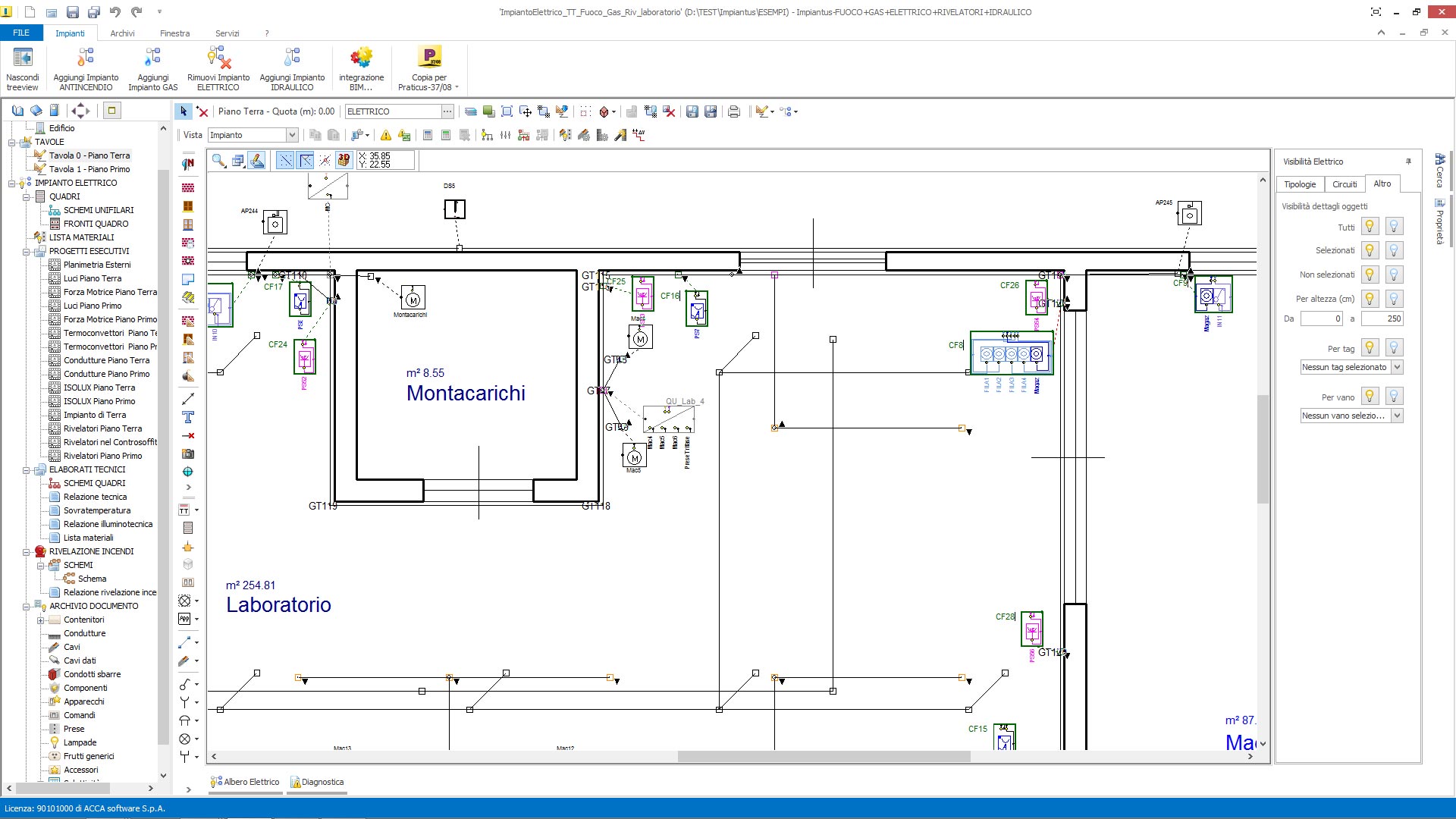
Task: Click the brick wall tool icon
Action: (188, 187)
